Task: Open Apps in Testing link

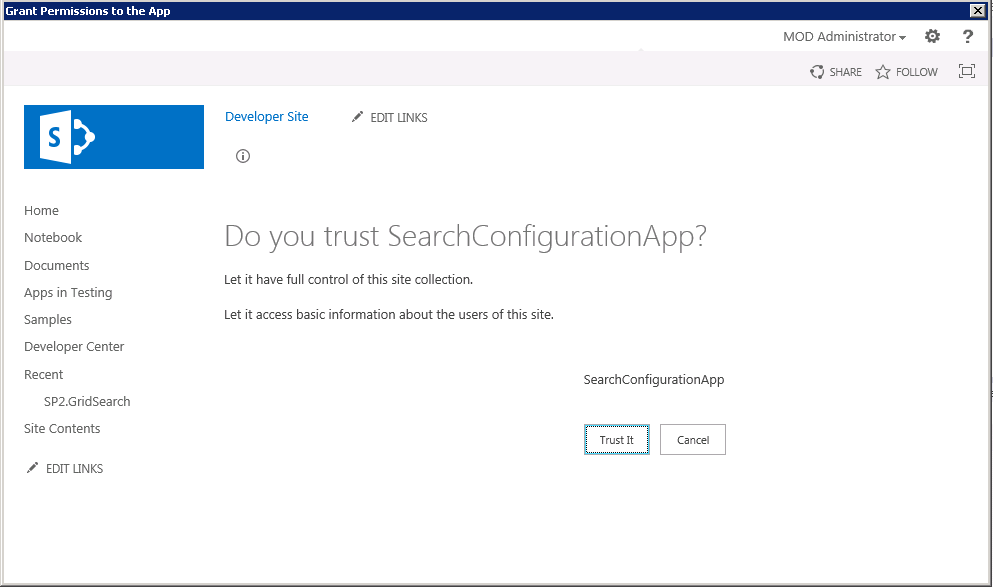Action: pyautogui.click(x=68, y=293)
